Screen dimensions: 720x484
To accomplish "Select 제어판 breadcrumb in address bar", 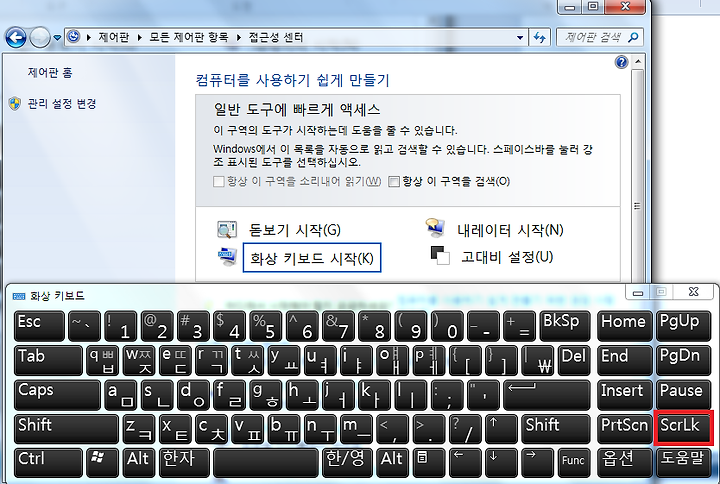I will click(x=113, y=37).
